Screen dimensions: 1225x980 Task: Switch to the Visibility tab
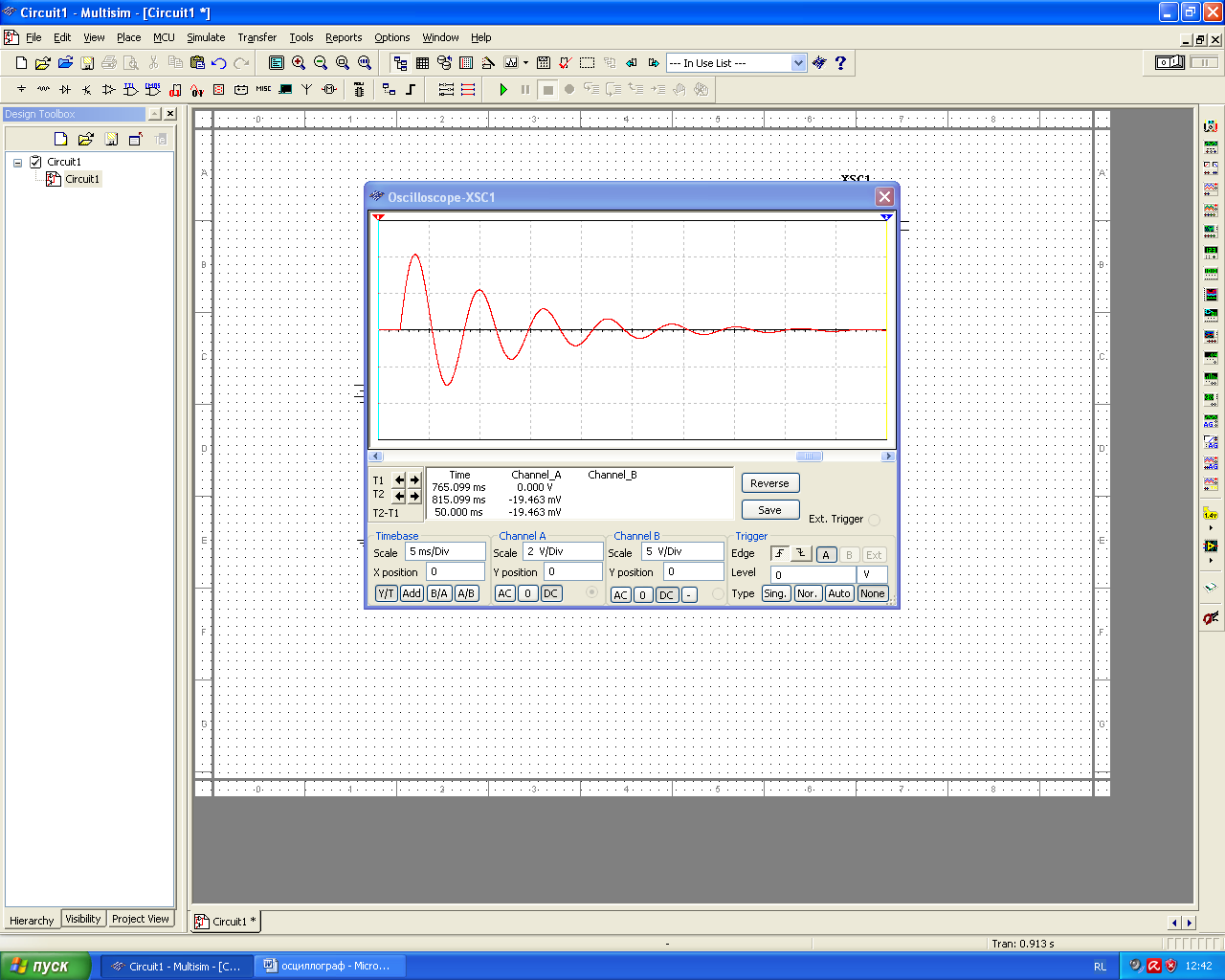coord(83,919)
